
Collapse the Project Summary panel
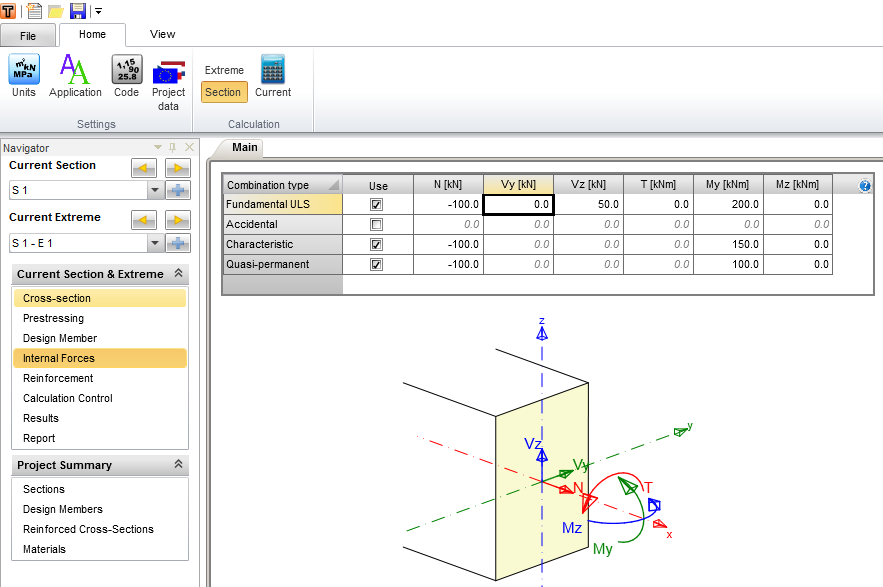(x=178, y=465)
